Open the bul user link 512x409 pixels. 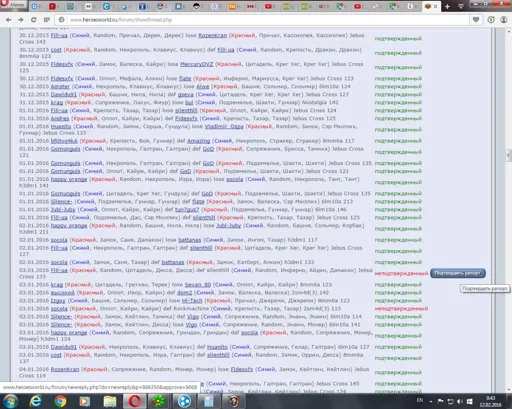(x=189, y=102)
